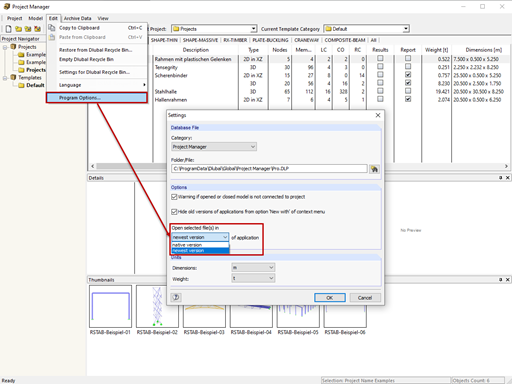Viewport: 512px width, 384px height.
Task: Choose native version from the dropdown list
Action: (200, 245)
